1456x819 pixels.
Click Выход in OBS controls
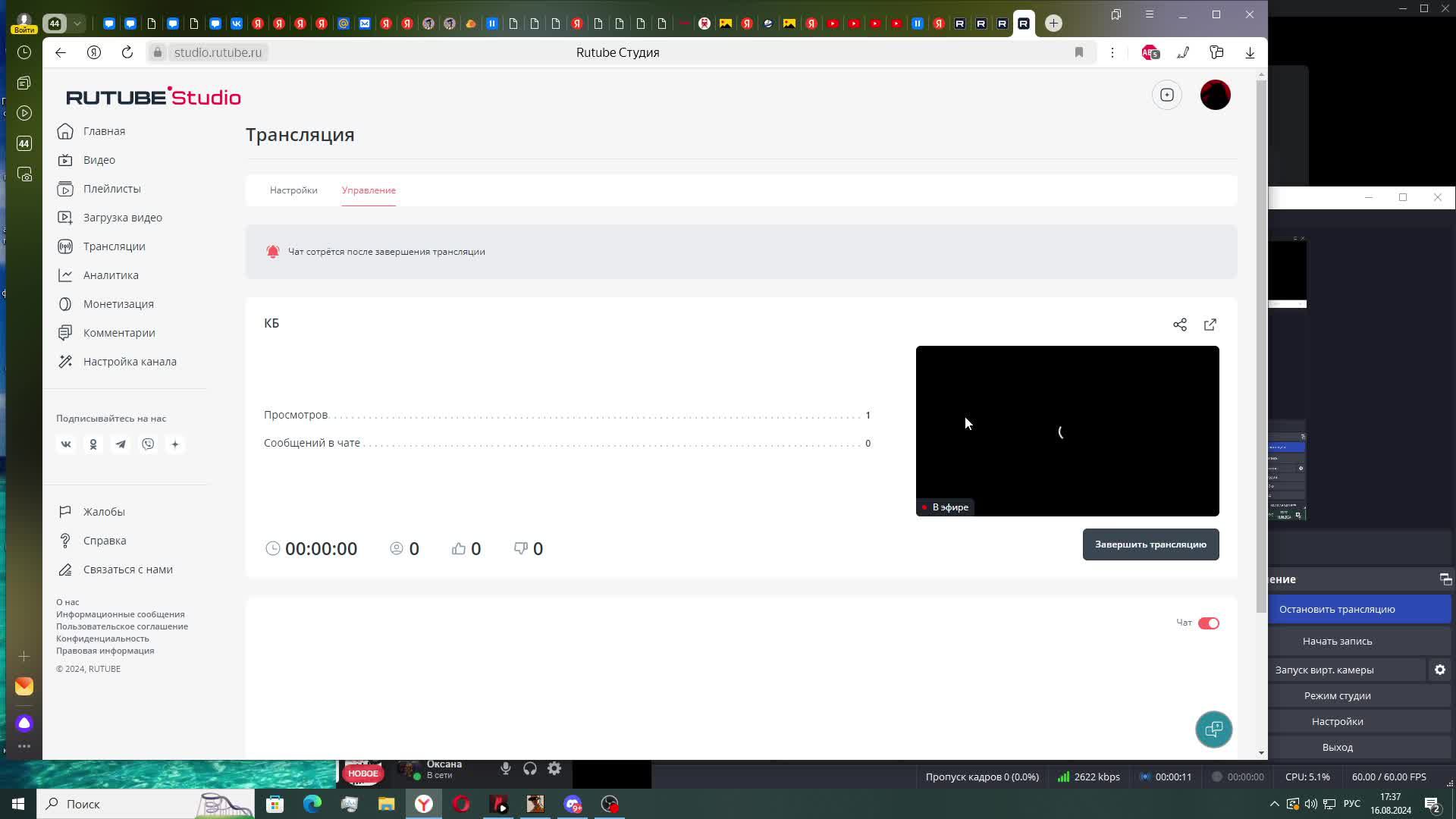point(1337,747)
